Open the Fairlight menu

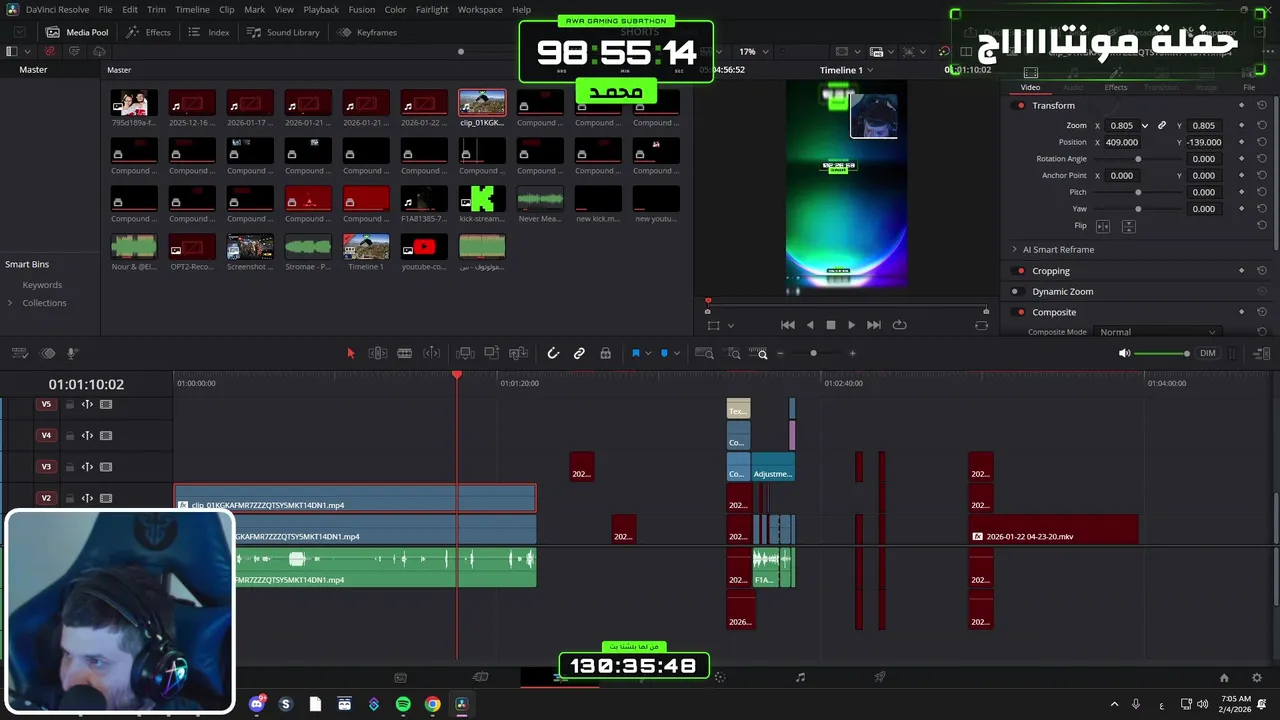pyautogui.click(x=432, y=9)
